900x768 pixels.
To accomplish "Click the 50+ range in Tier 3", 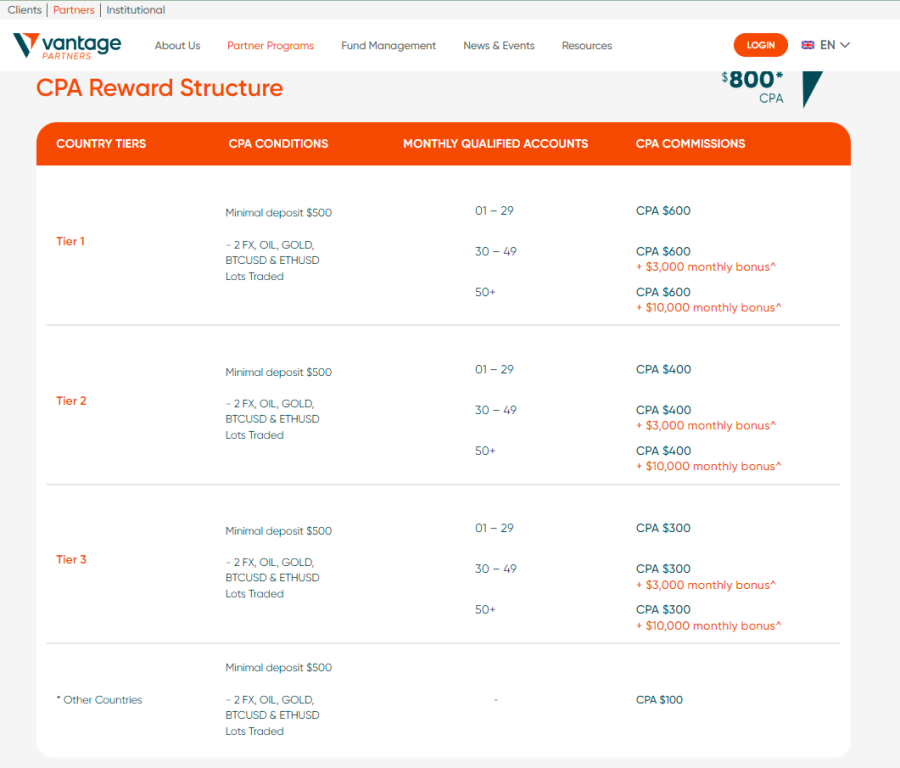I will tap(485, 610).
